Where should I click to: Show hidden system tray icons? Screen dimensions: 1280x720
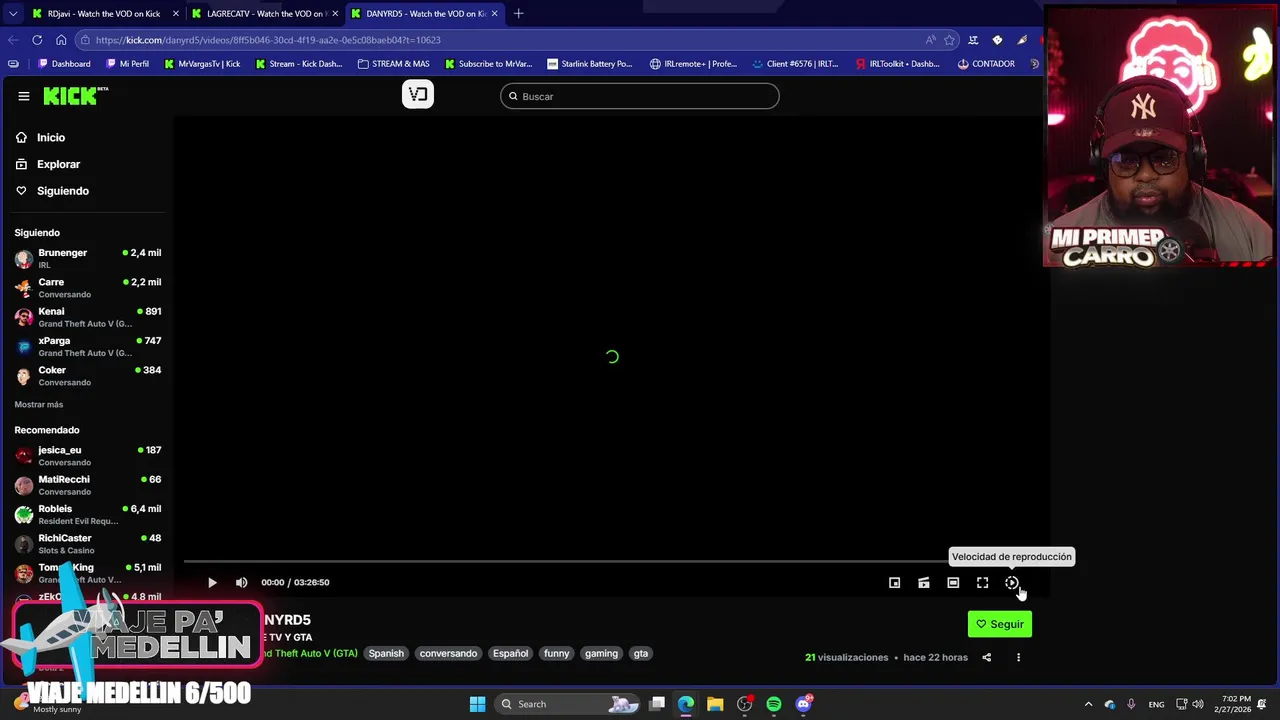(1088, 704)
